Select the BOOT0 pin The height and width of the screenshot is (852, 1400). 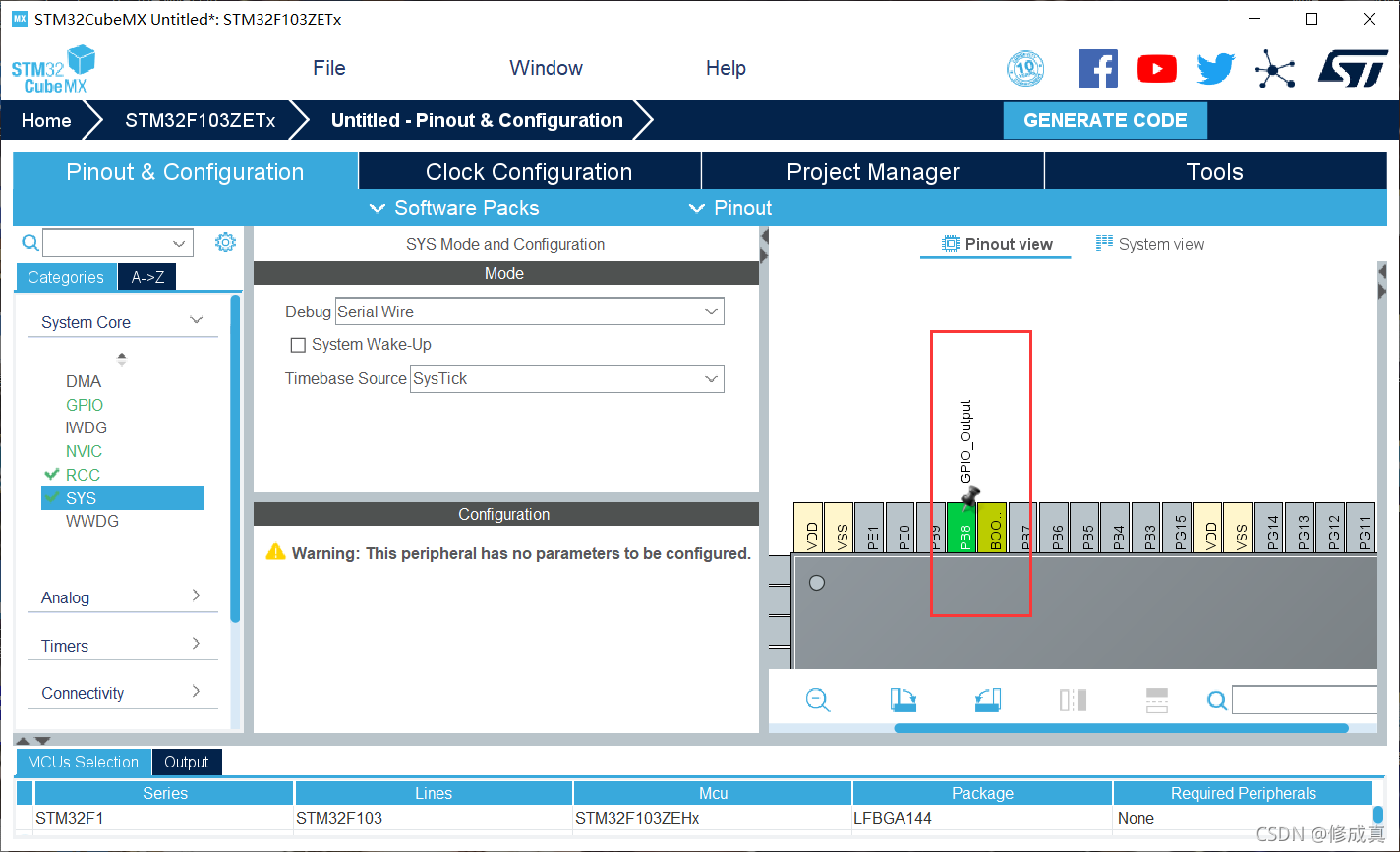[x=992, y=528]
